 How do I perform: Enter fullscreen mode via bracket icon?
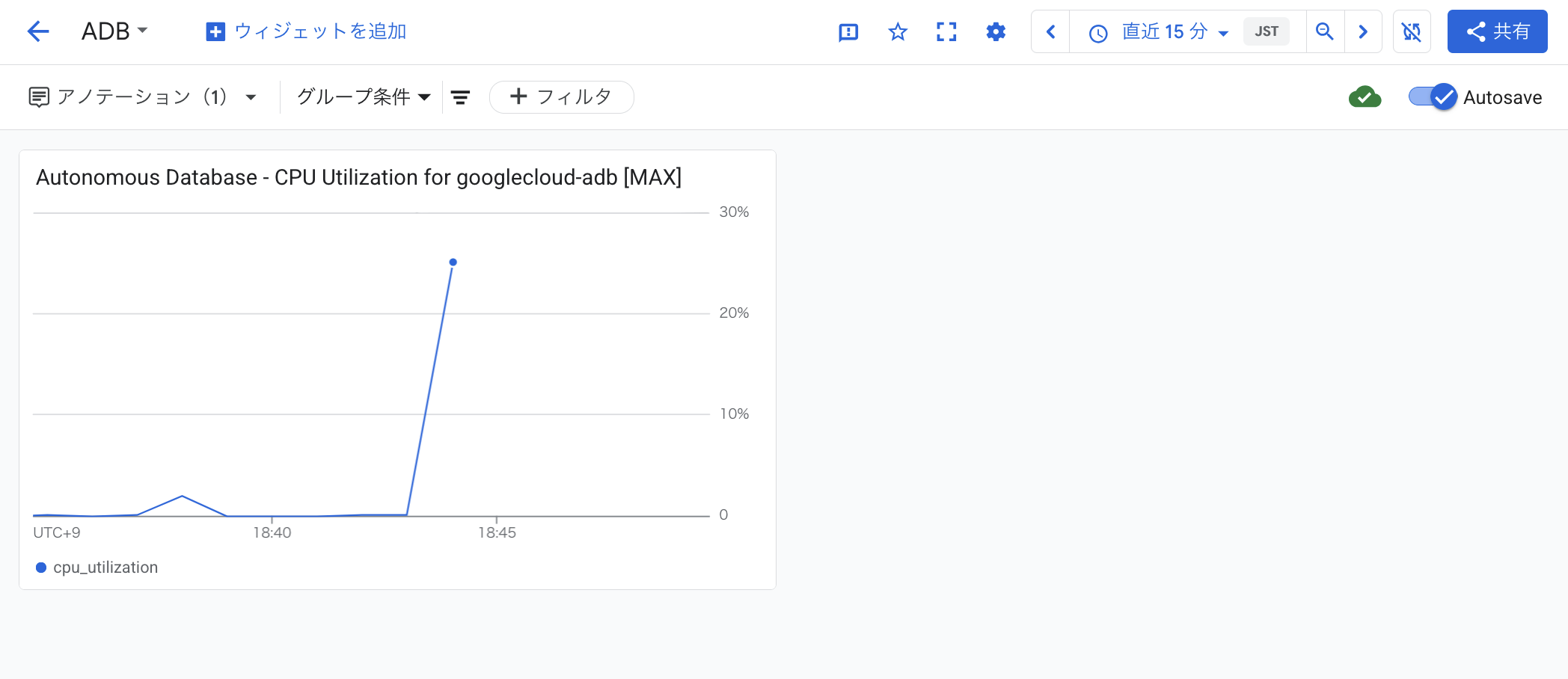pos(946,32)
